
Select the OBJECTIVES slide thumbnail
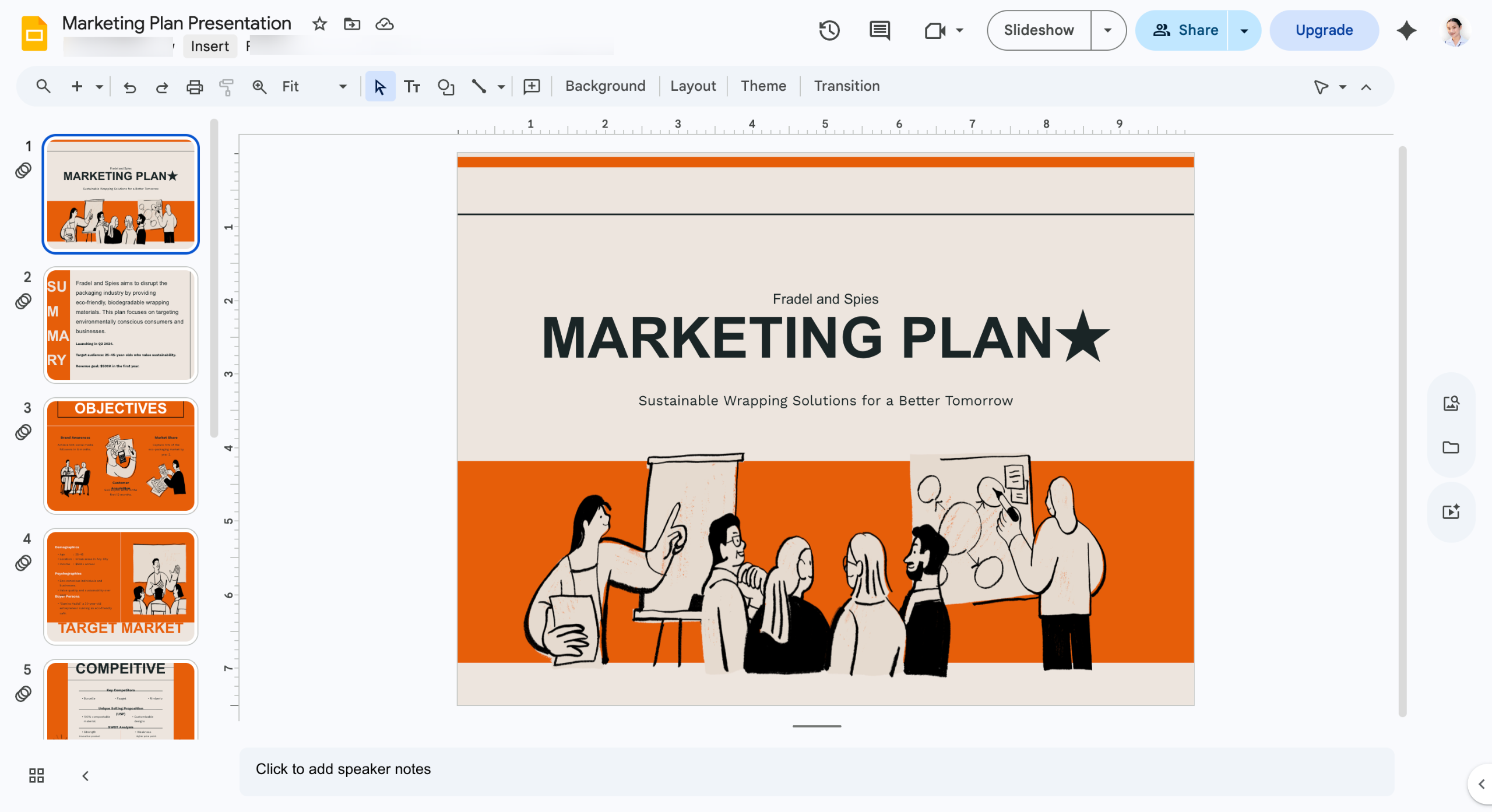pyautogui.click(x=121, y=456)
